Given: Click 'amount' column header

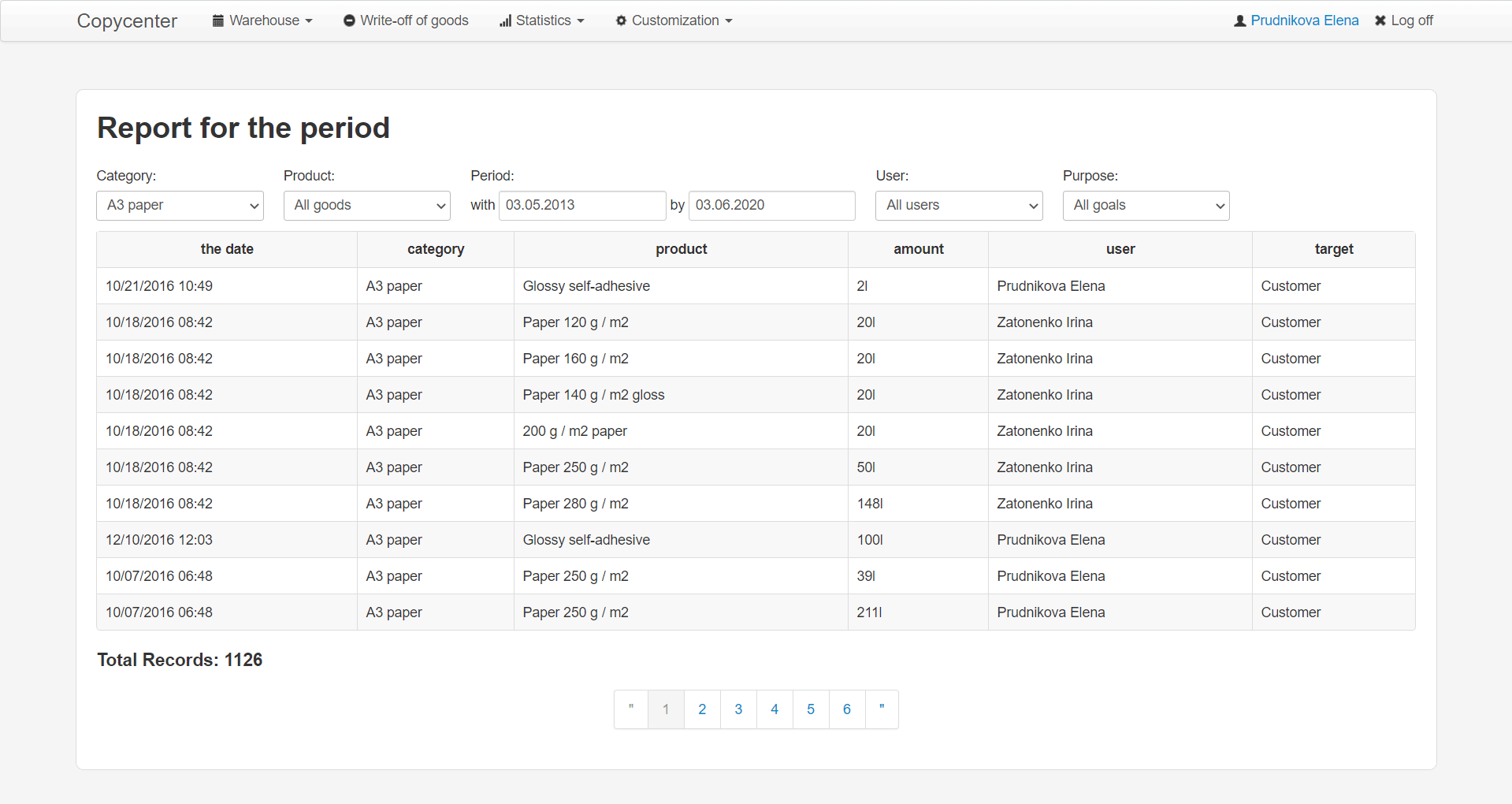Looking at the screenshot, I should coord(919,249).
